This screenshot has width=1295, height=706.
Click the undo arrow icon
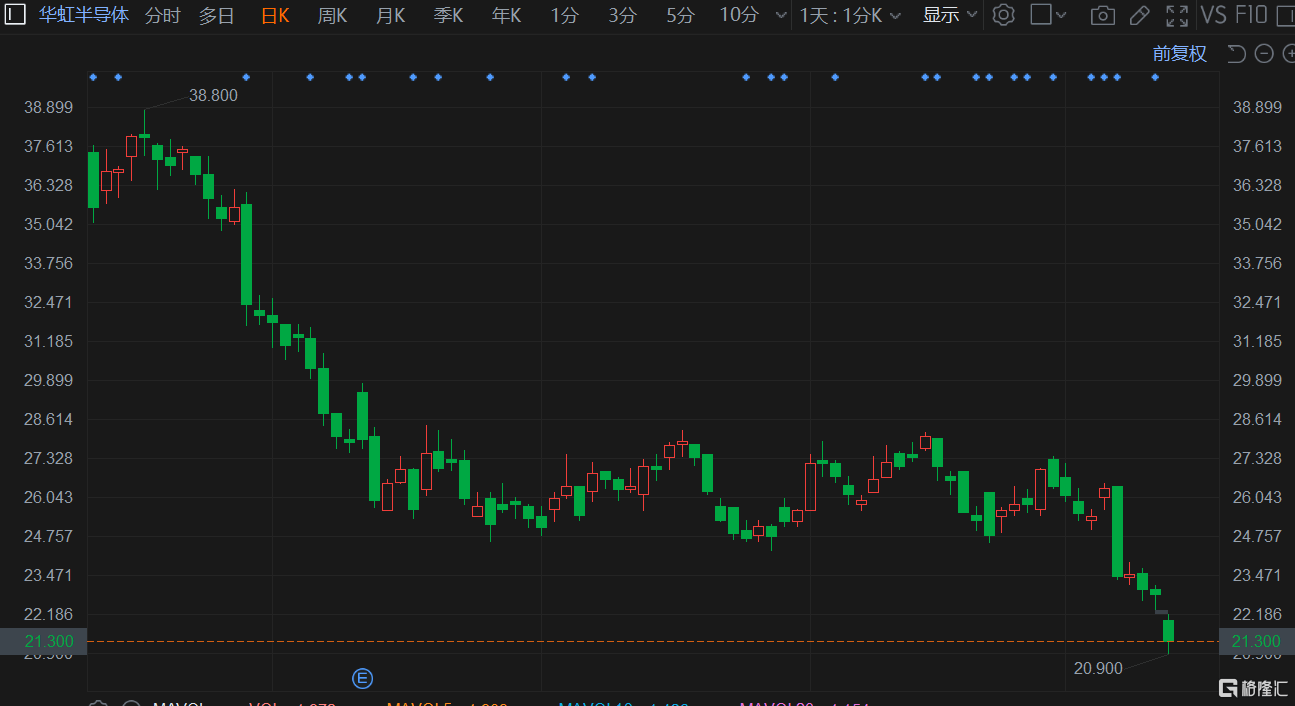point(1237,54)
